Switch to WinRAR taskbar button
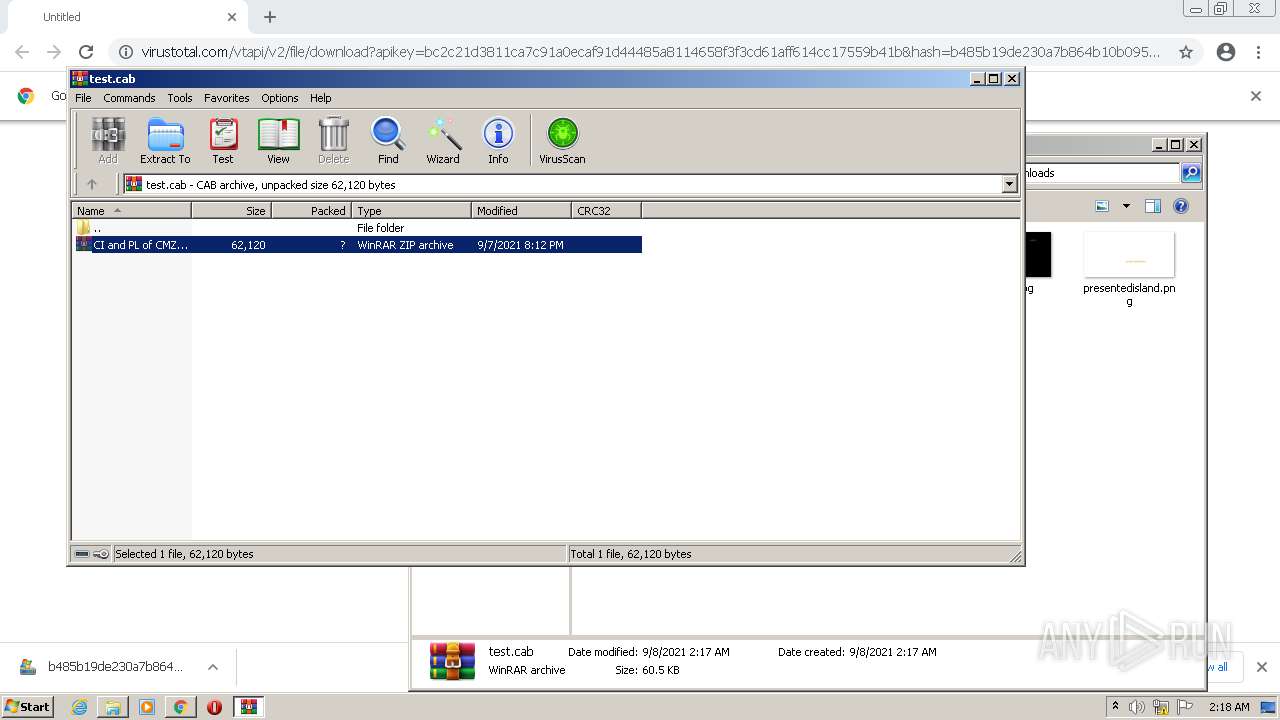 248,707
